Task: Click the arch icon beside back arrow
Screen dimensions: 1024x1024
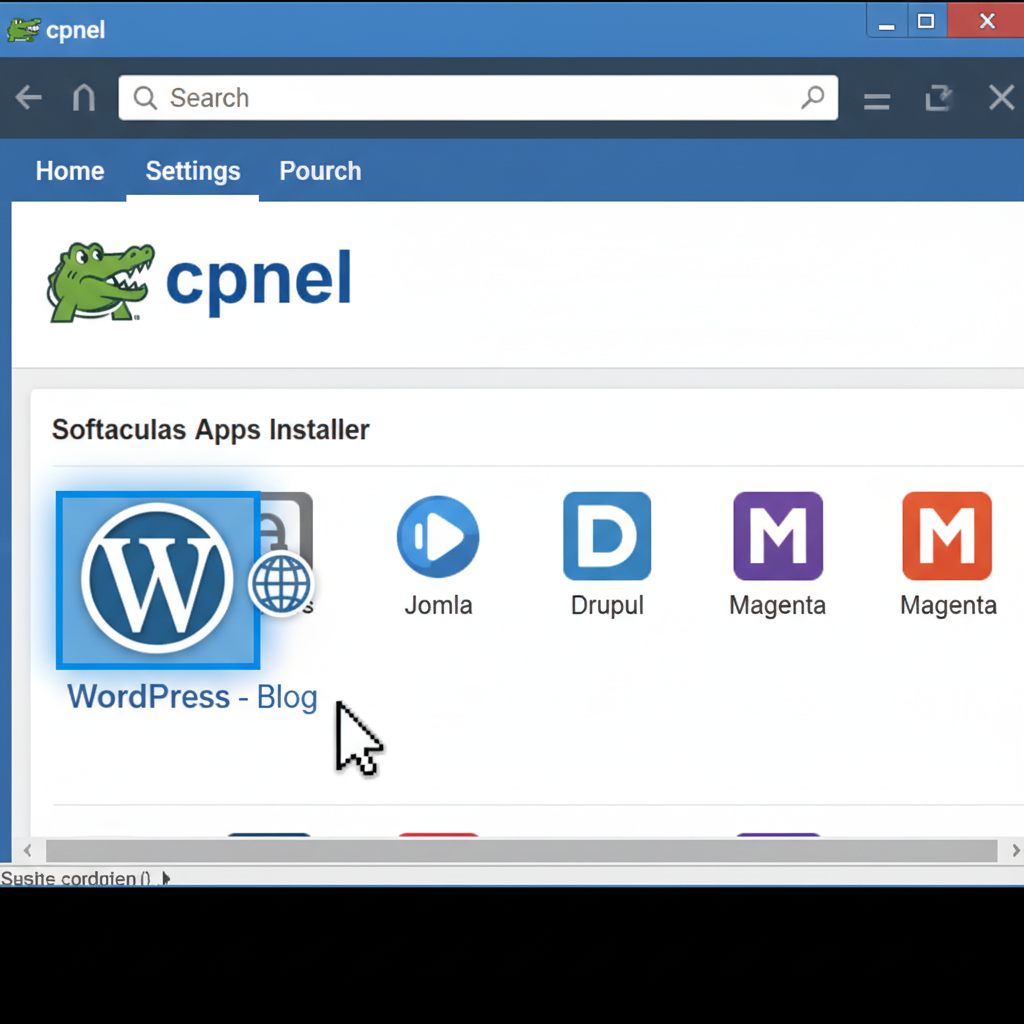Action: 84,98
